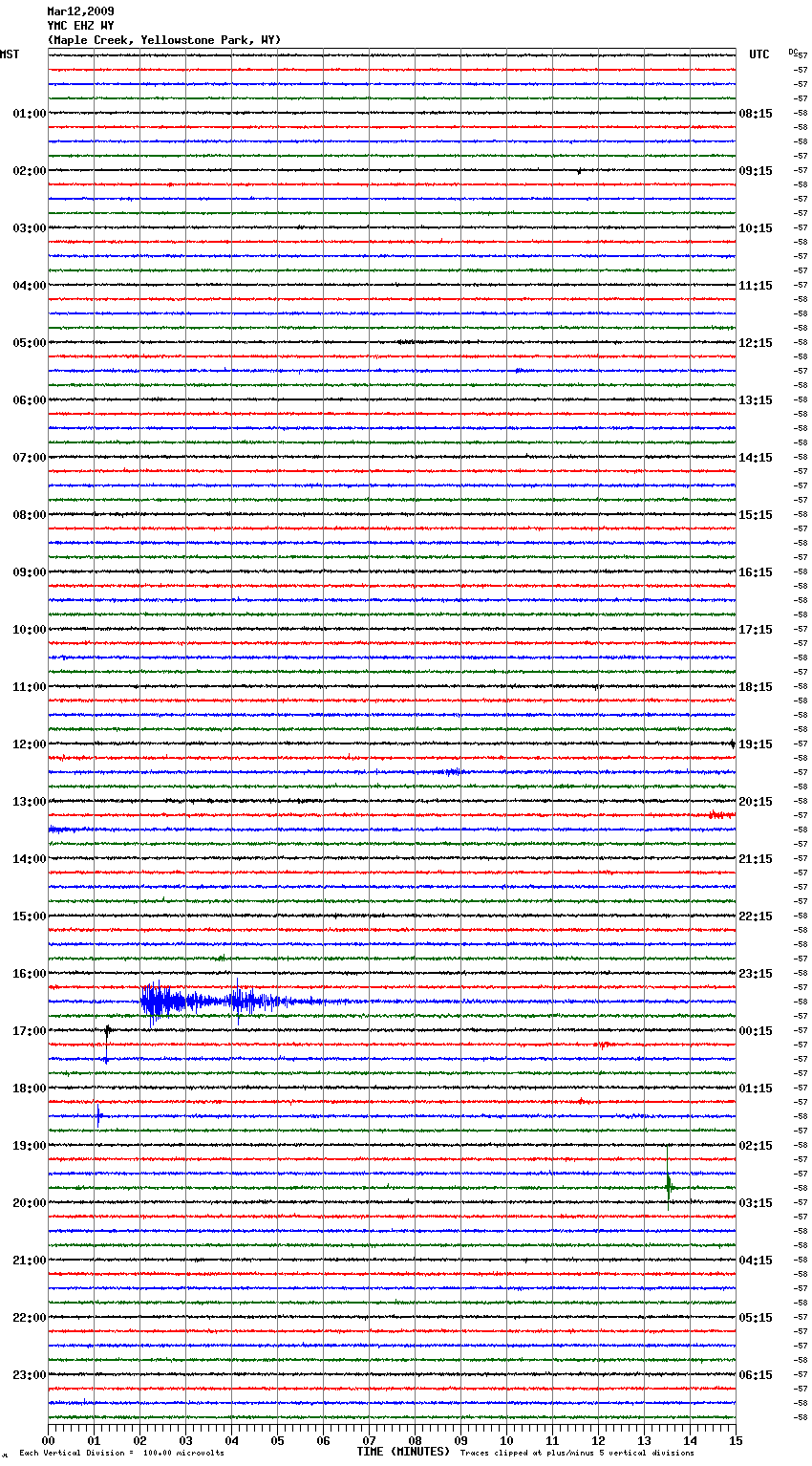Click the 08:15 UTC time label
The width and height of the screenshot is (812, 1466).
click(x=756, y=114)
